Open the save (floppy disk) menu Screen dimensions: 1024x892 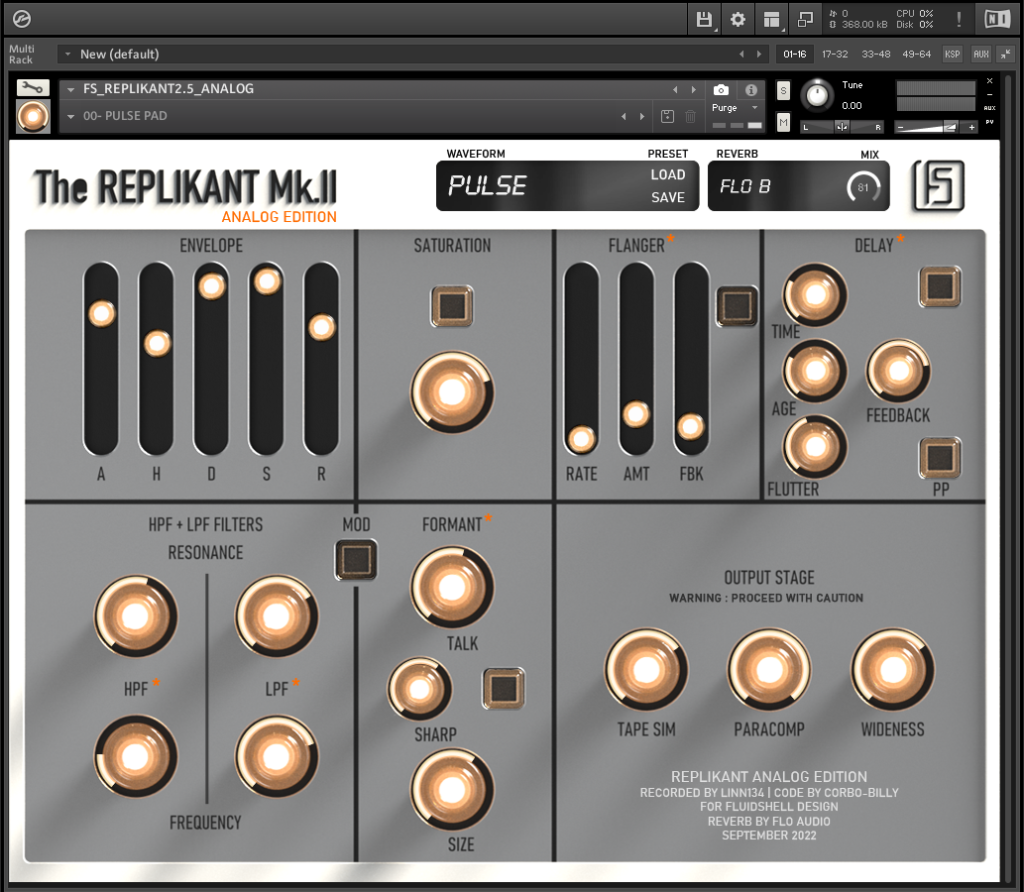704,20
